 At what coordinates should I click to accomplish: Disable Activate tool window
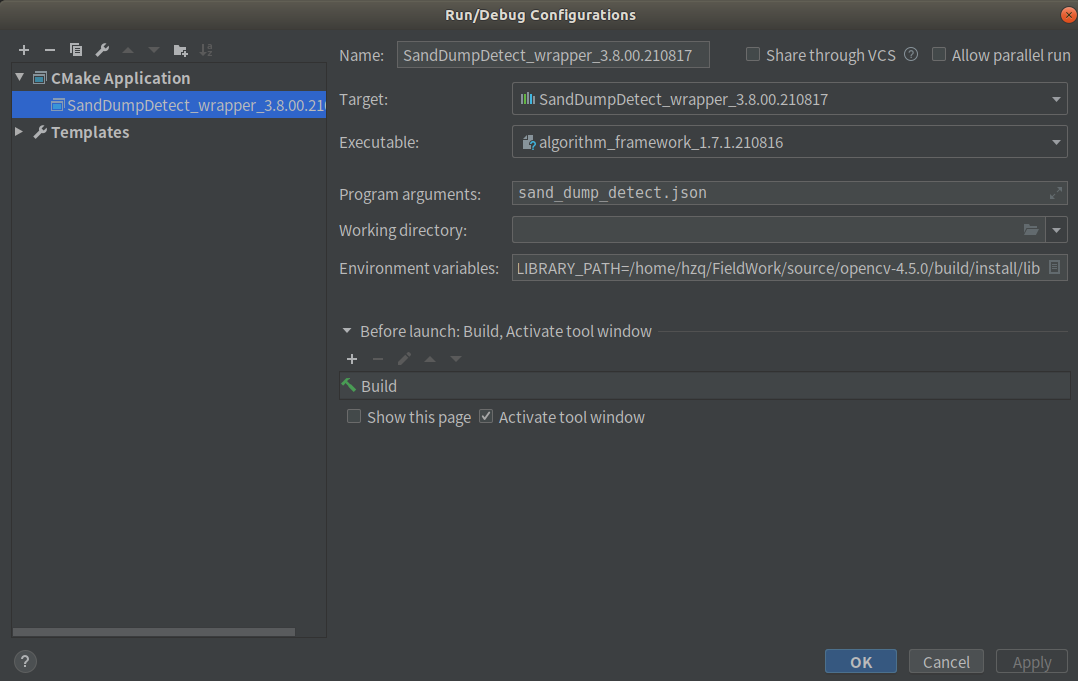pyautogui.click(x=485, y=417)
